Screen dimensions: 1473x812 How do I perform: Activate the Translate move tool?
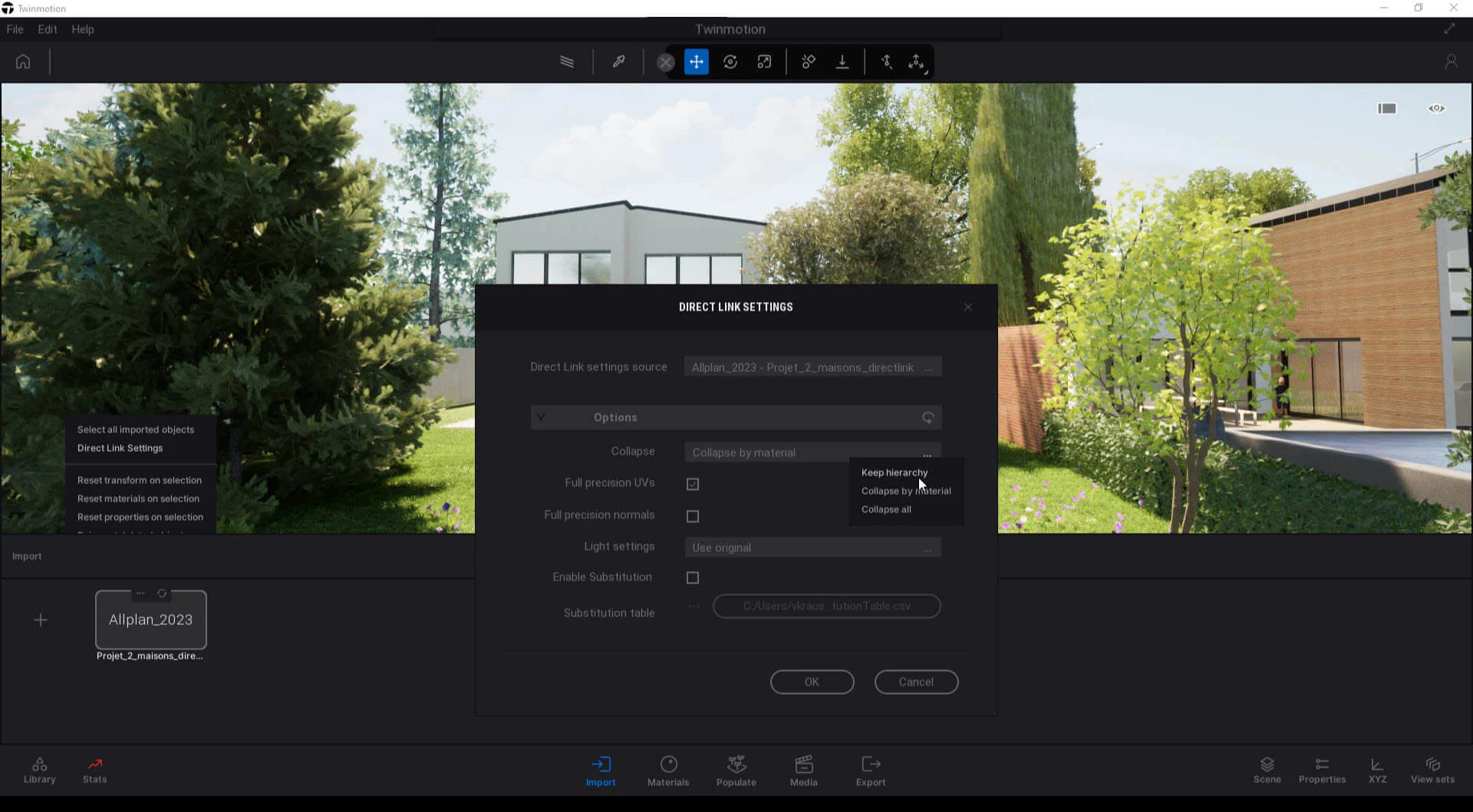(x=697, y=62)
